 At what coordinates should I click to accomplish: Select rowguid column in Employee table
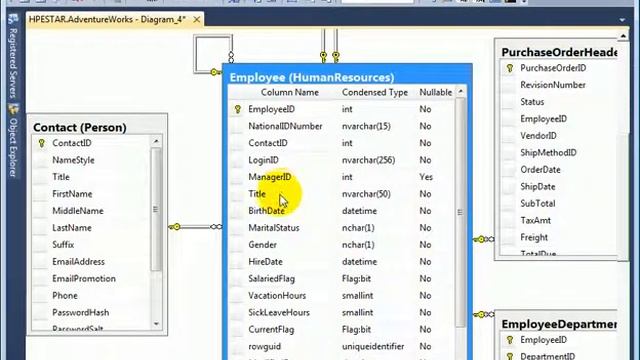[x=264, y=347]
